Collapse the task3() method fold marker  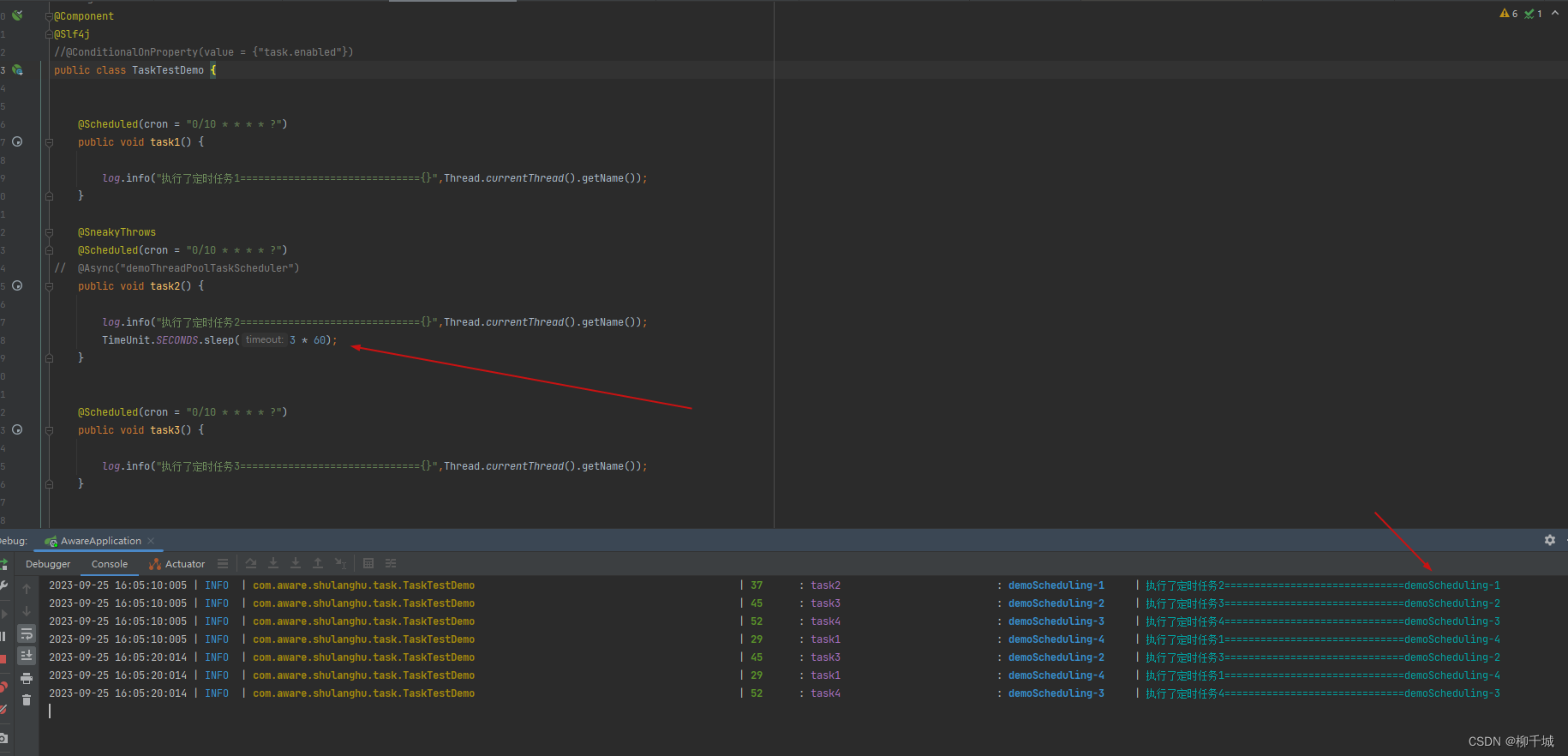tap(49, 429)
